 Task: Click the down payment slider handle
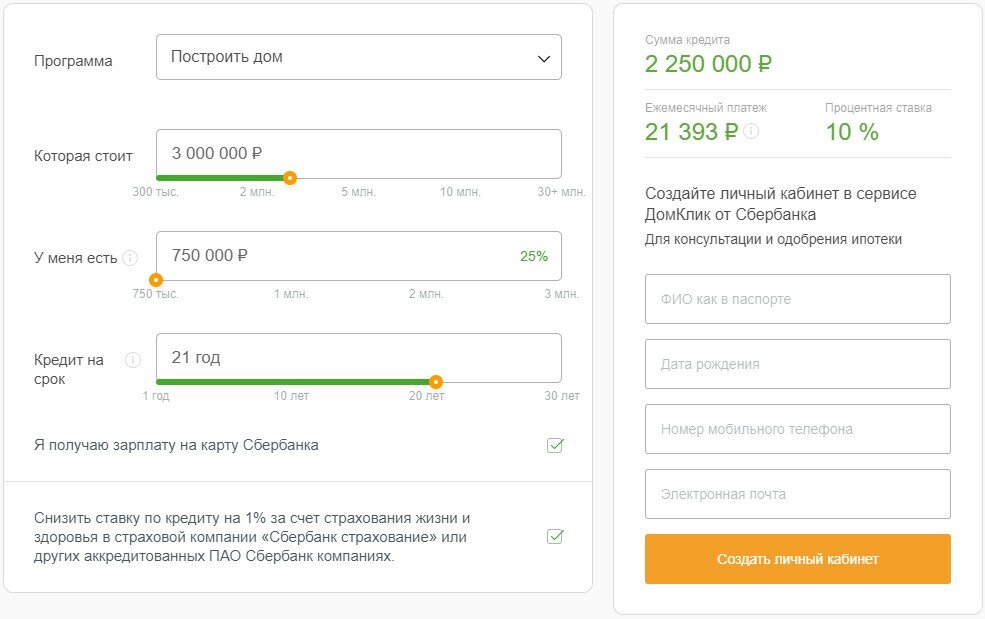(x=156, y=280)
